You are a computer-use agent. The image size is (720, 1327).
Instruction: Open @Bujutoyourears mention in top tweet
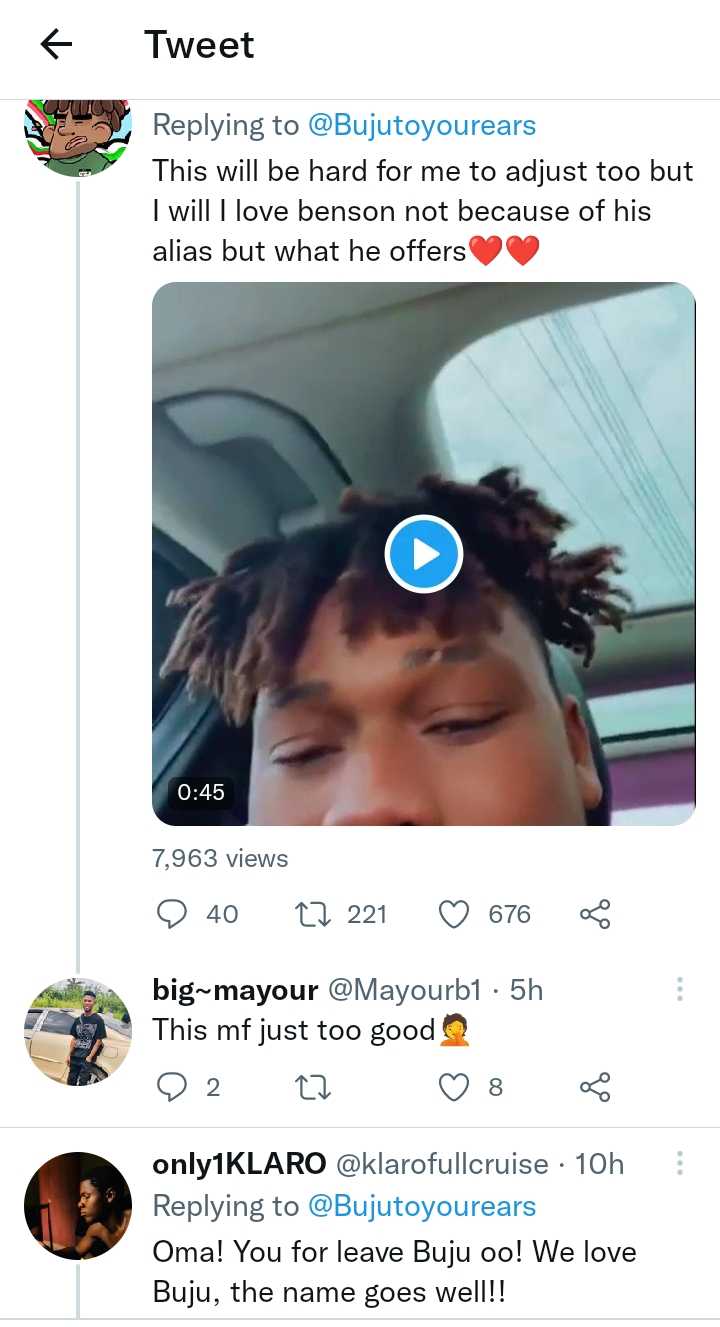point(422,125)
